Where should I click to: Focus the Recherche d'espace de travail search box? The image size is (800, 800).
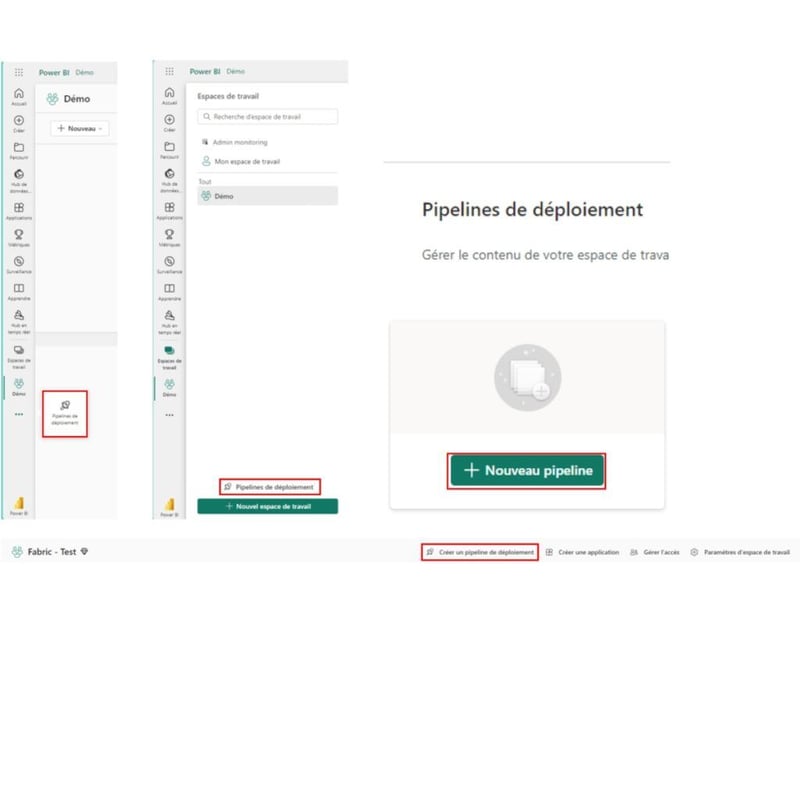tap(268, 117)
